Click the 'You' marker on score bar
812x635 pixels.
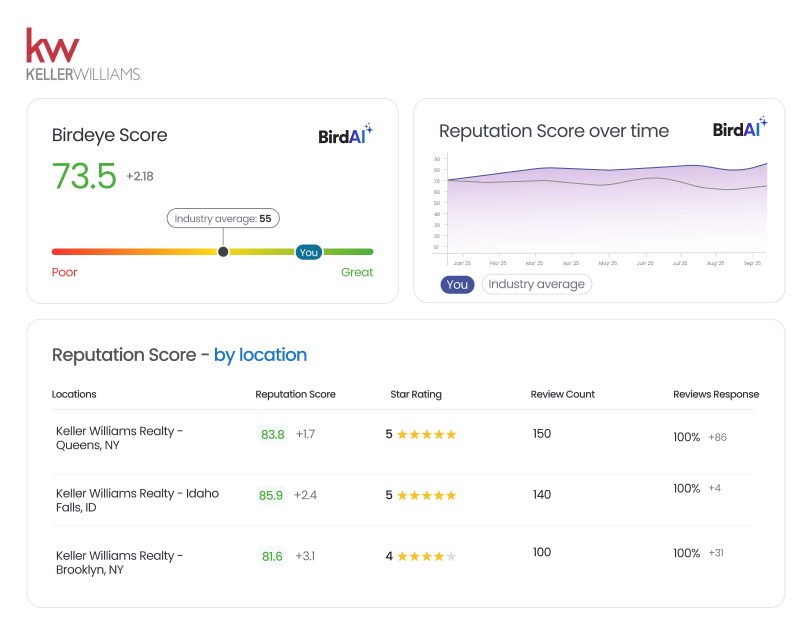click(308, 252)
